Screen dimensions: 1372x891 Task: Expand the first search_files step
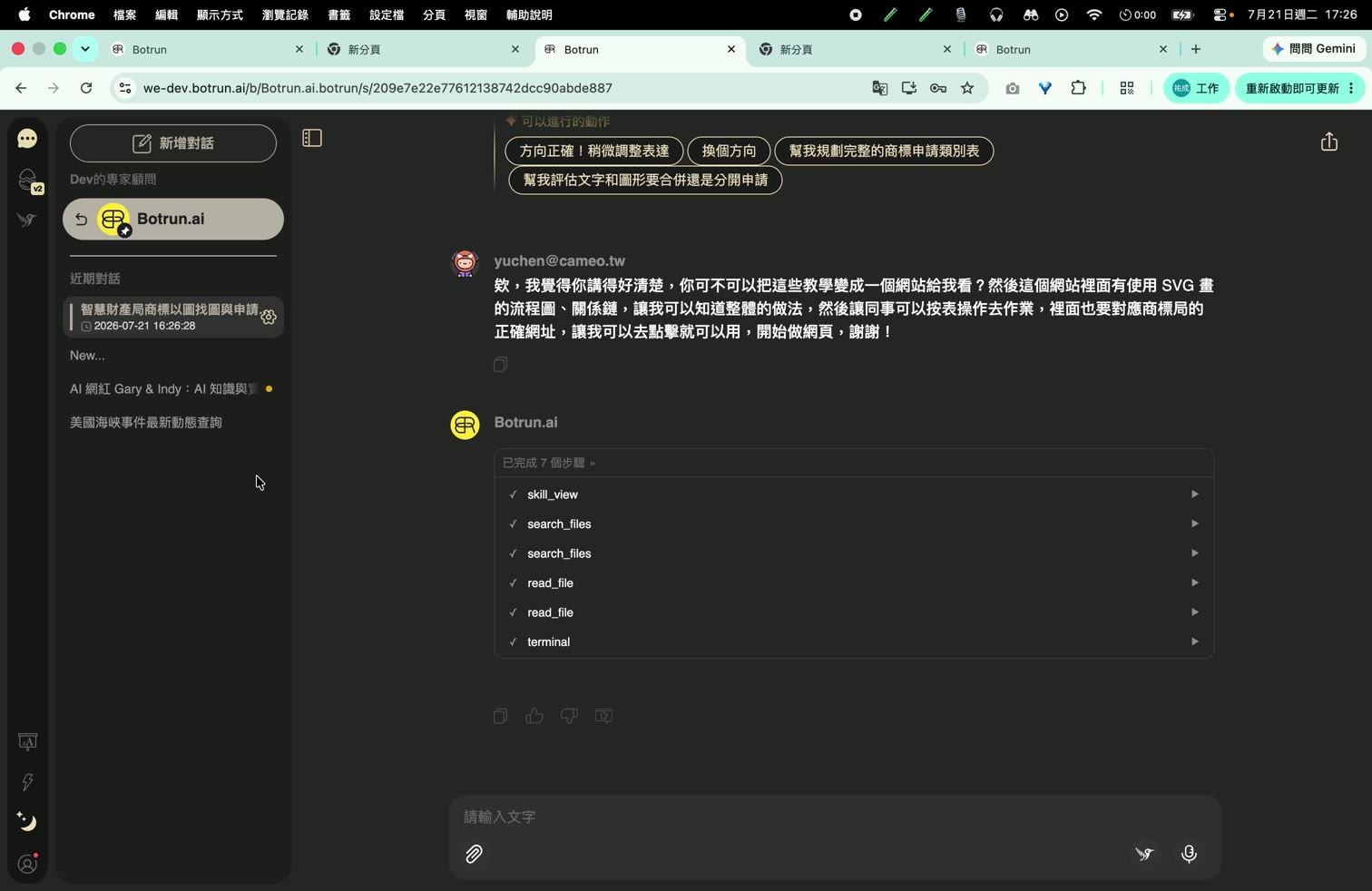pyautogui.click(x=854, y=524)
